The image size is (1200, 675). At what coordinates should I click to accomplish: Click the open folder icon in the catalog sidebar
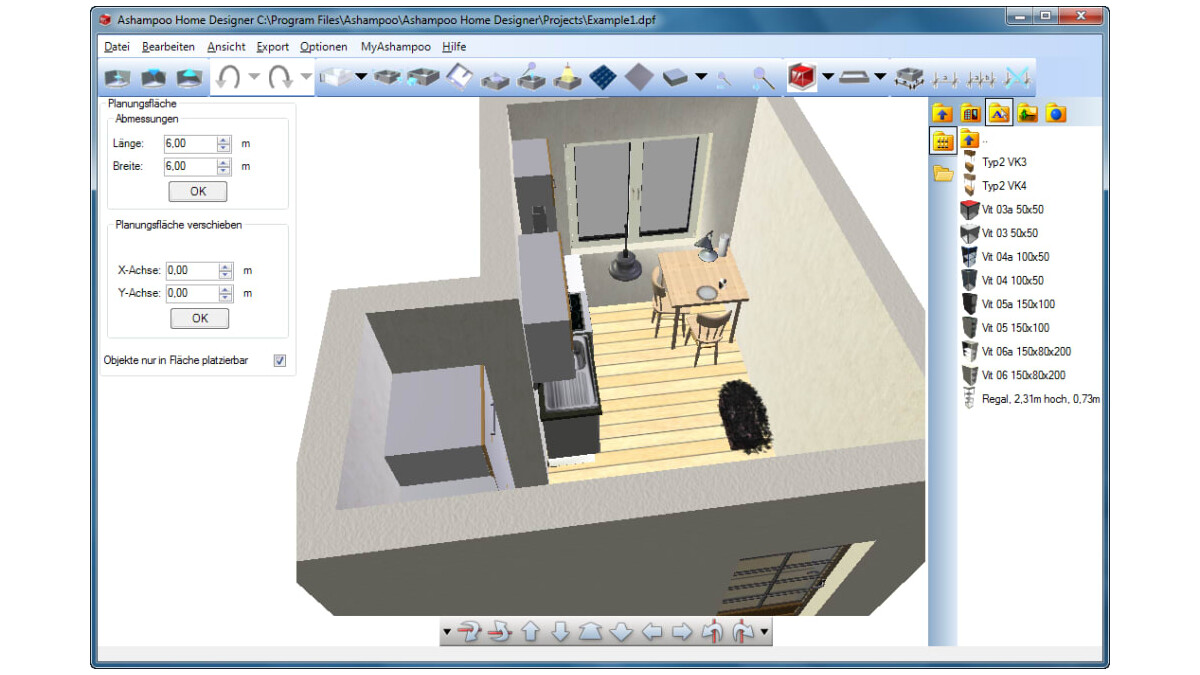point(943,174)
